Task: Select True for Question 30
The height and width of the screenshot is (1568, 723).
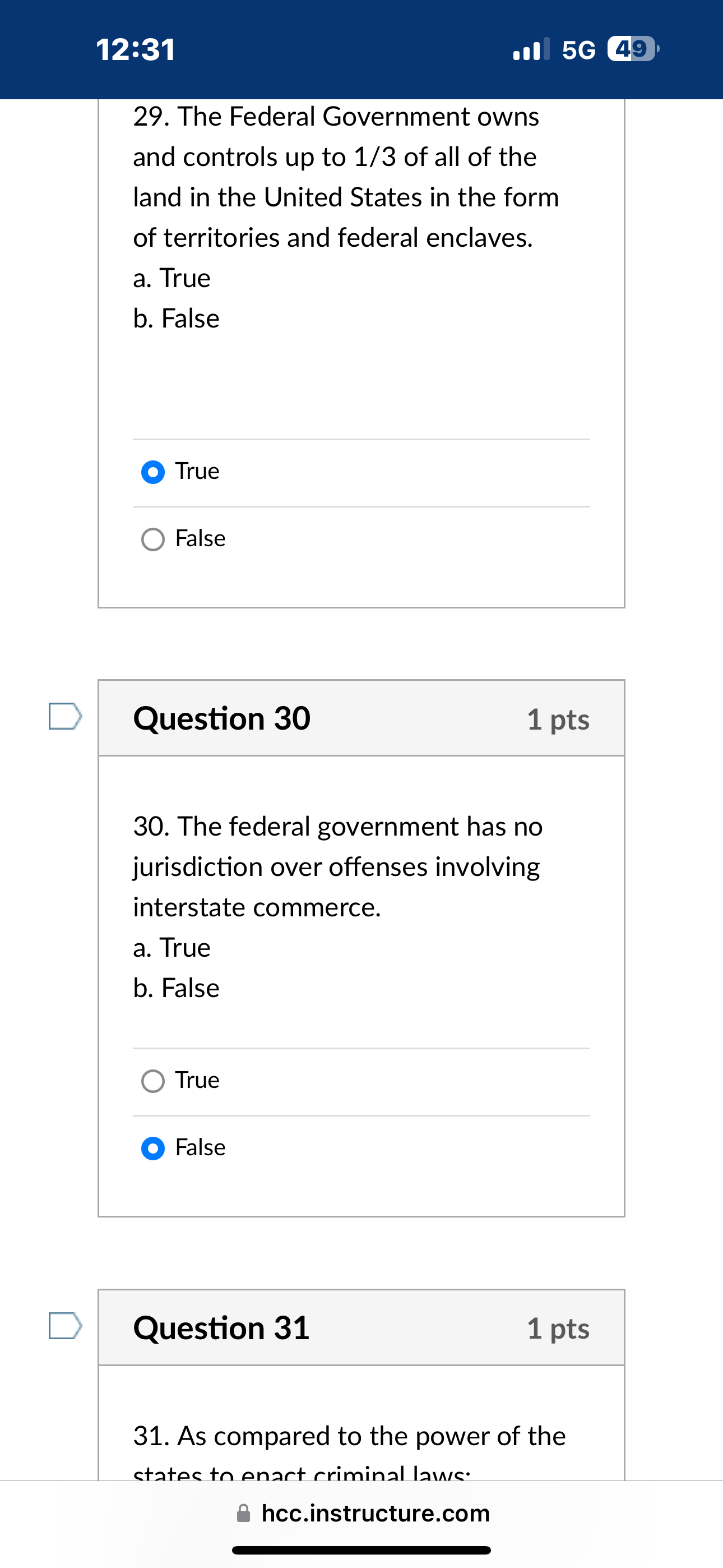Action: click(153, 1080)
